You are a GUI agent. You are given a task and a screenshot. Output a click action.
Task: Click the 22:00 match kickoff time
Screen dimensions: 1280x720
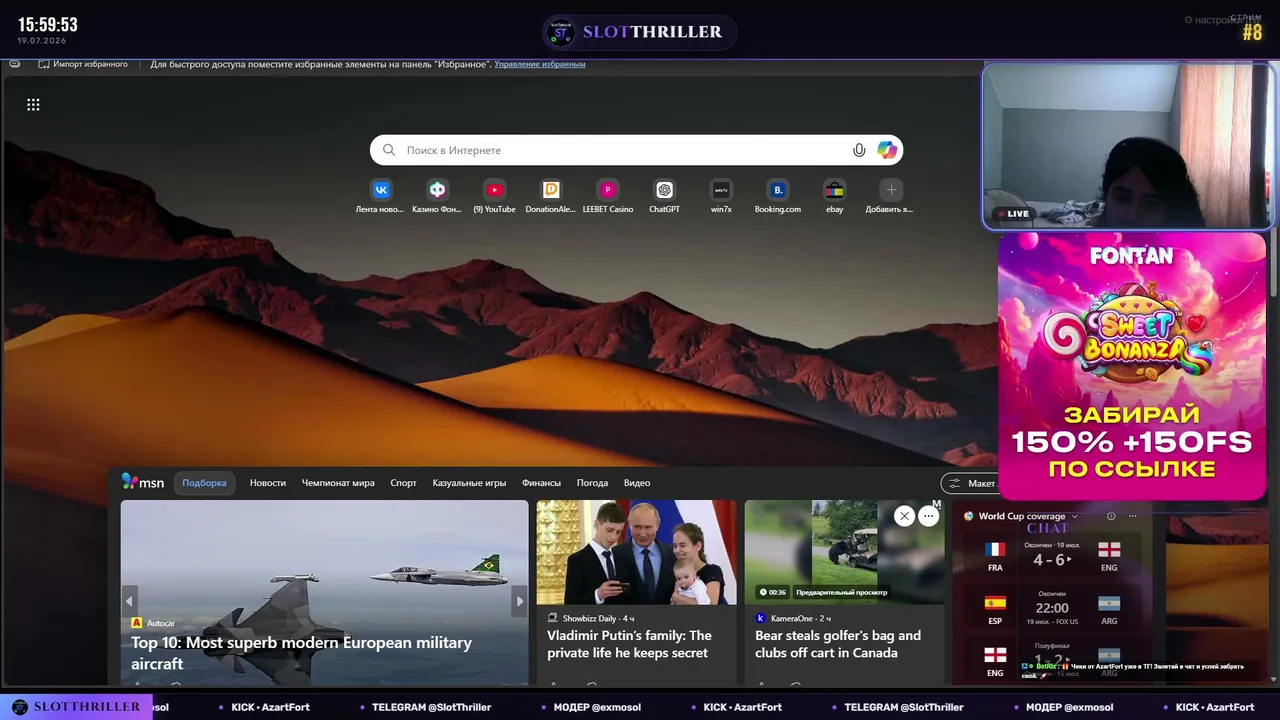click(1052, 608)
